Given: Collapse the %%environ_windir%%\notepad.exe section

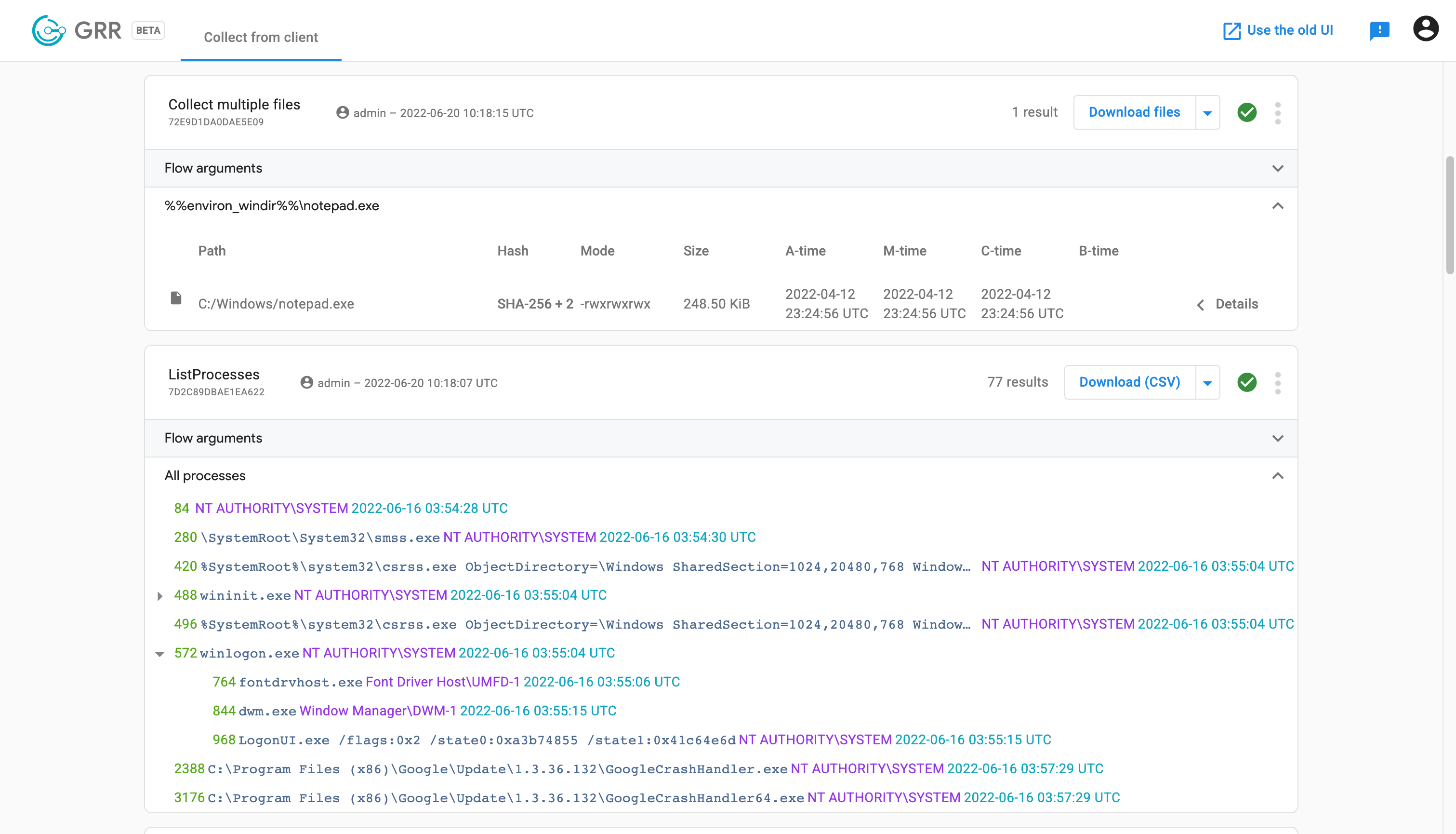Looking at the screenshot, I should pos(1278,205).
